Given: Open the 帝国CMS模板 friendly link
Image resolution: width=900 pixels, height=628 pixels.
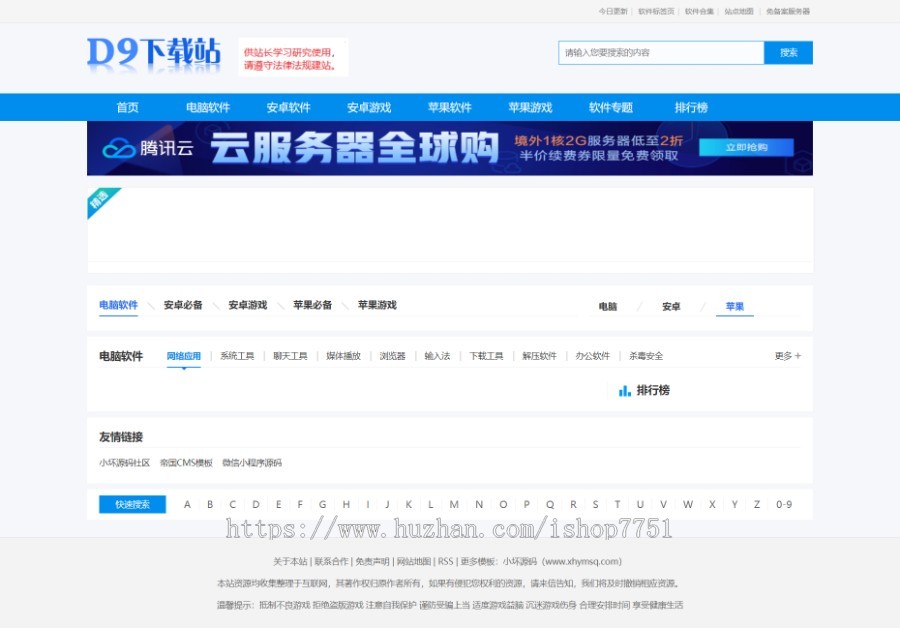Looking at the screenshot, I should [x=186, y=463].
